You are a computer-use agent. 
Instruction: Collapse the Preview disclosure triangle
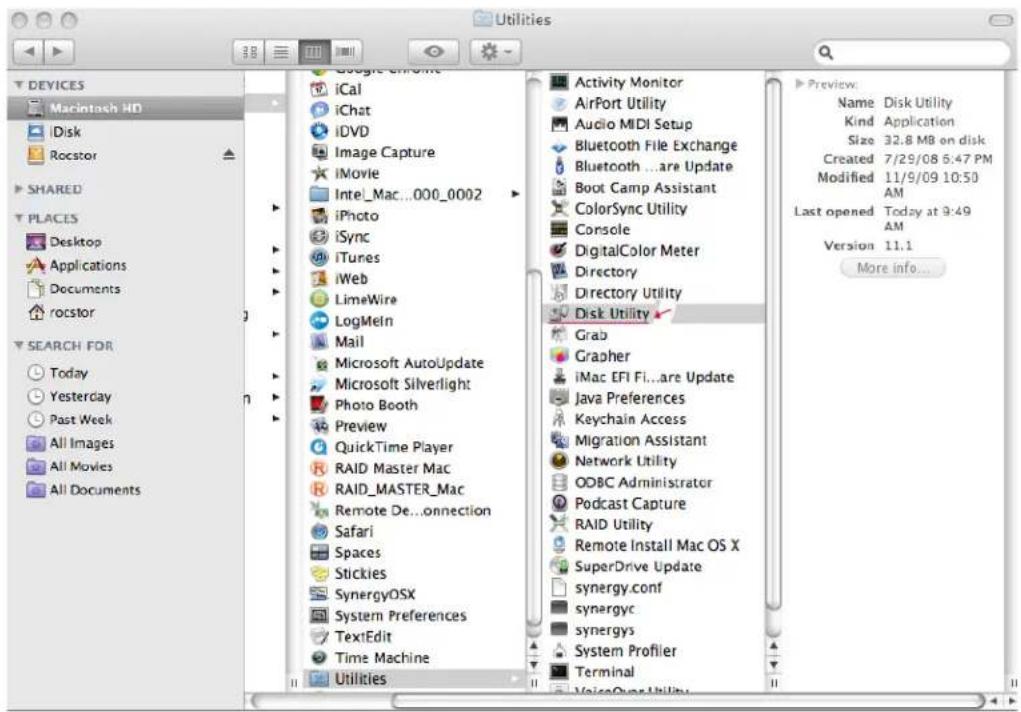799,83
